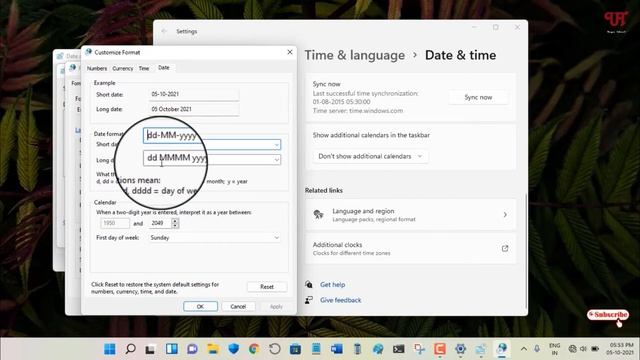640x360 pixels.
Task: Click the Reset button
Action: 267,287
